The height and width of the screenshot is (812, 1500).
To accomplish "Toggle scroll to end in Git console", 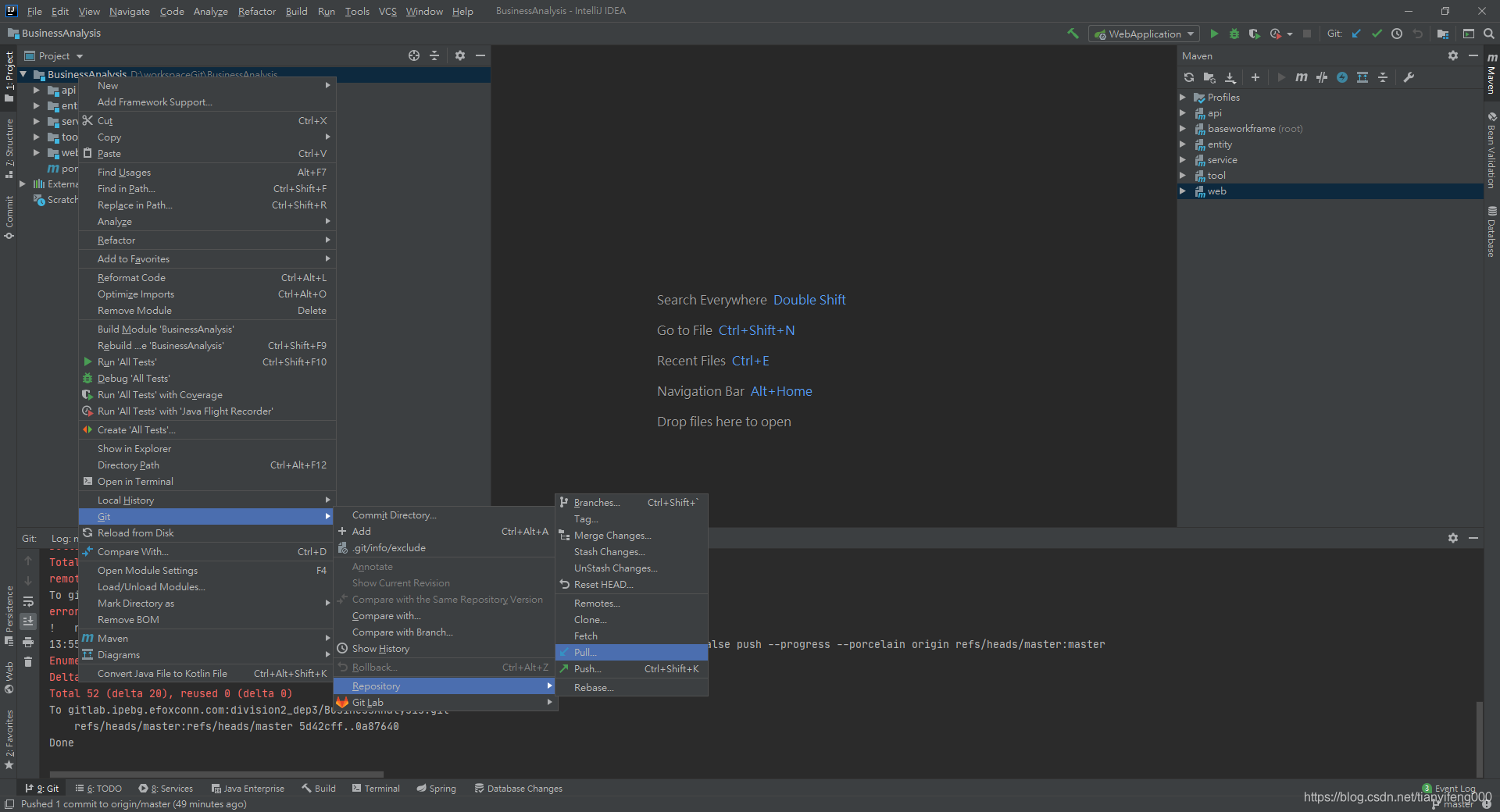I will tap(28, 621).
